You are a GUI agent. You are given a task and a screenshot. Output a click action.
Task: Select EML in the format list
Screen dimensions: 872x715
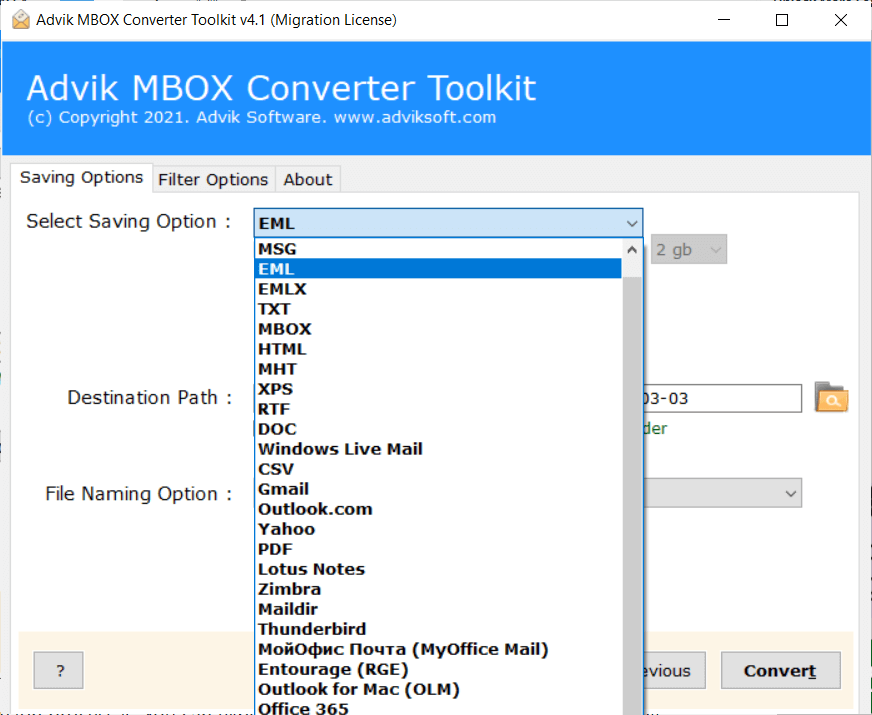coord(438,269)
